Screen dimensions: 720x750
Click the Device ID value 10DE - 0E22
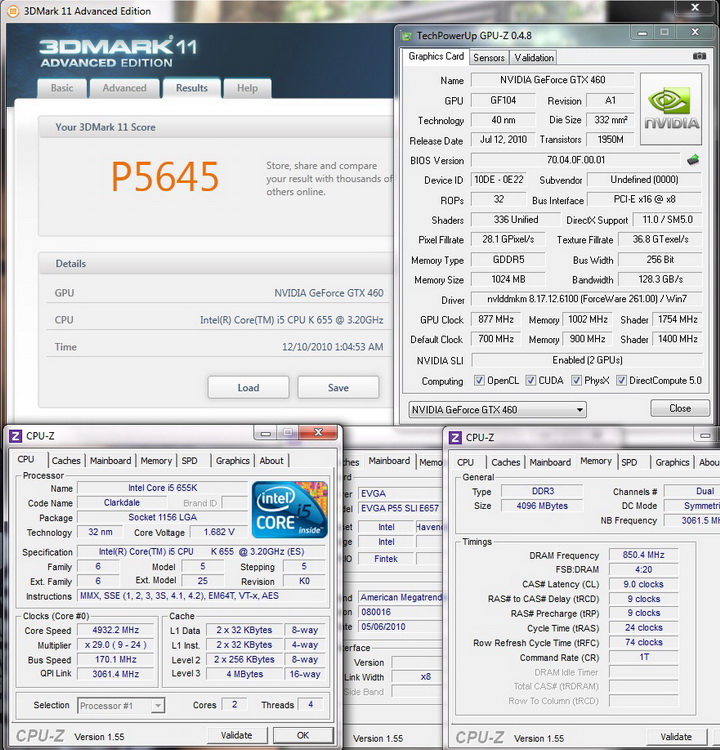(498, 179)
